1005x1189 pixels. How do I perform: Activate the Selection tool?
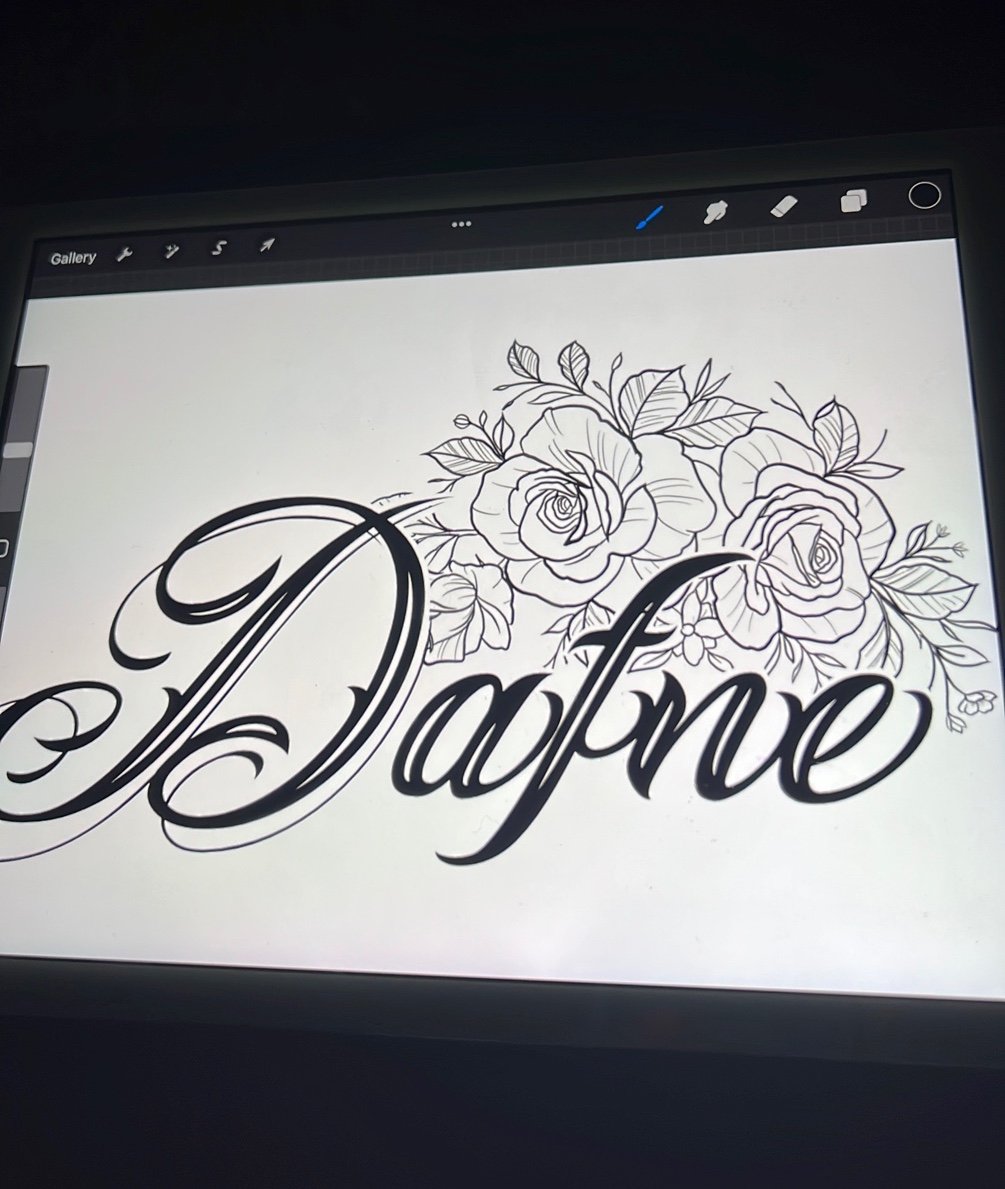coord(219,248)
